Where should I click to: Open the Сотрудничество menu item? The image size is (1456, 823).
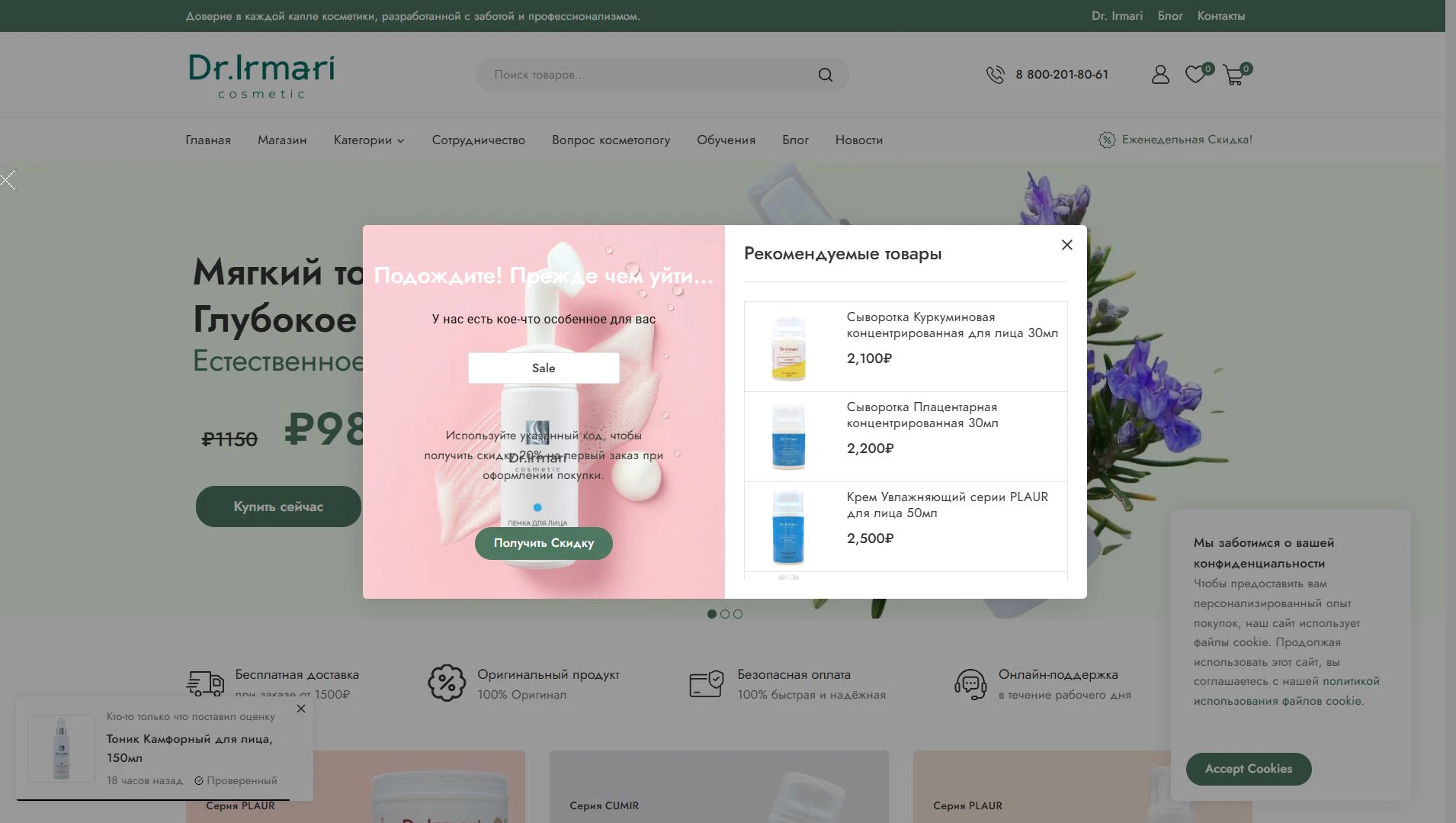tap(479, 140)
